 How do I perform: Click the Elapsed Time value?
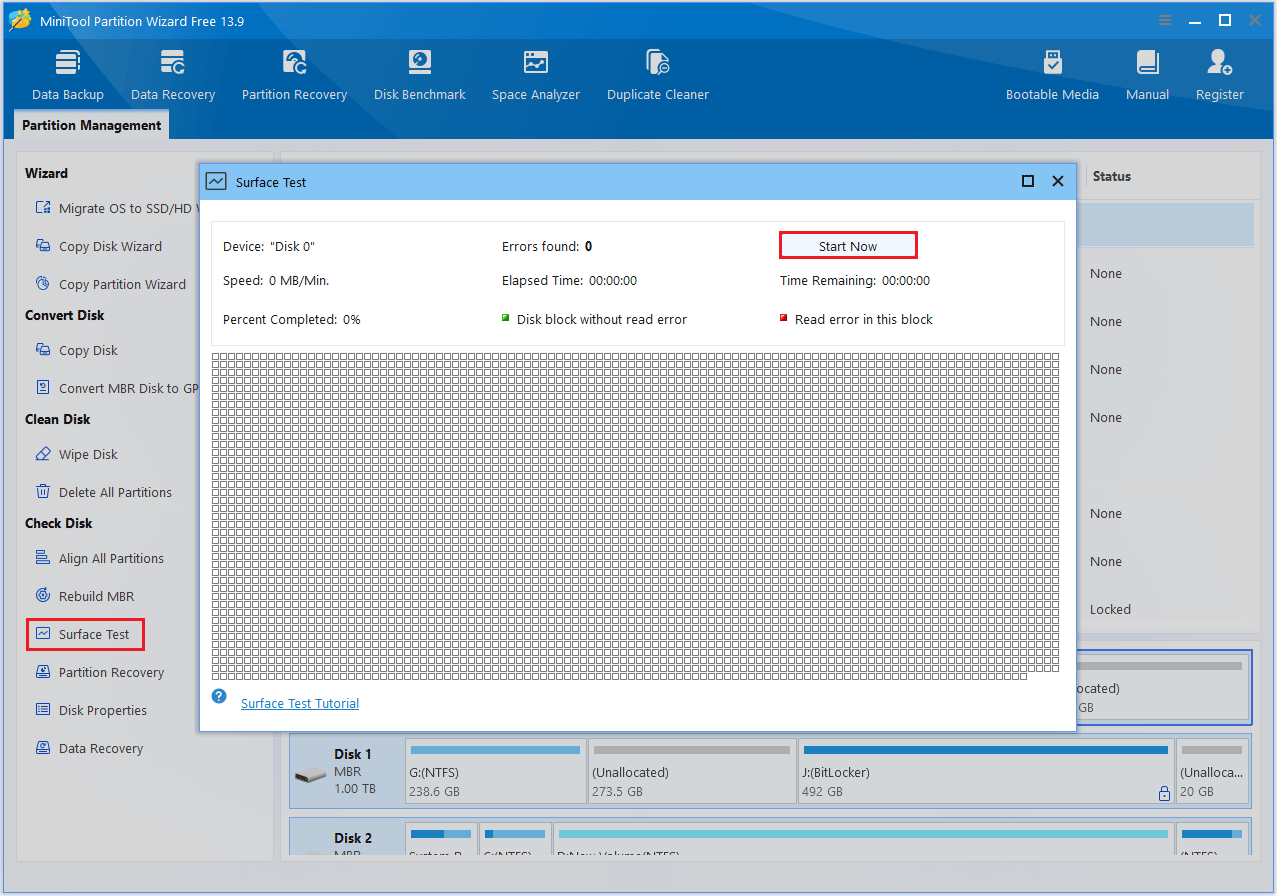coord(613,281)
